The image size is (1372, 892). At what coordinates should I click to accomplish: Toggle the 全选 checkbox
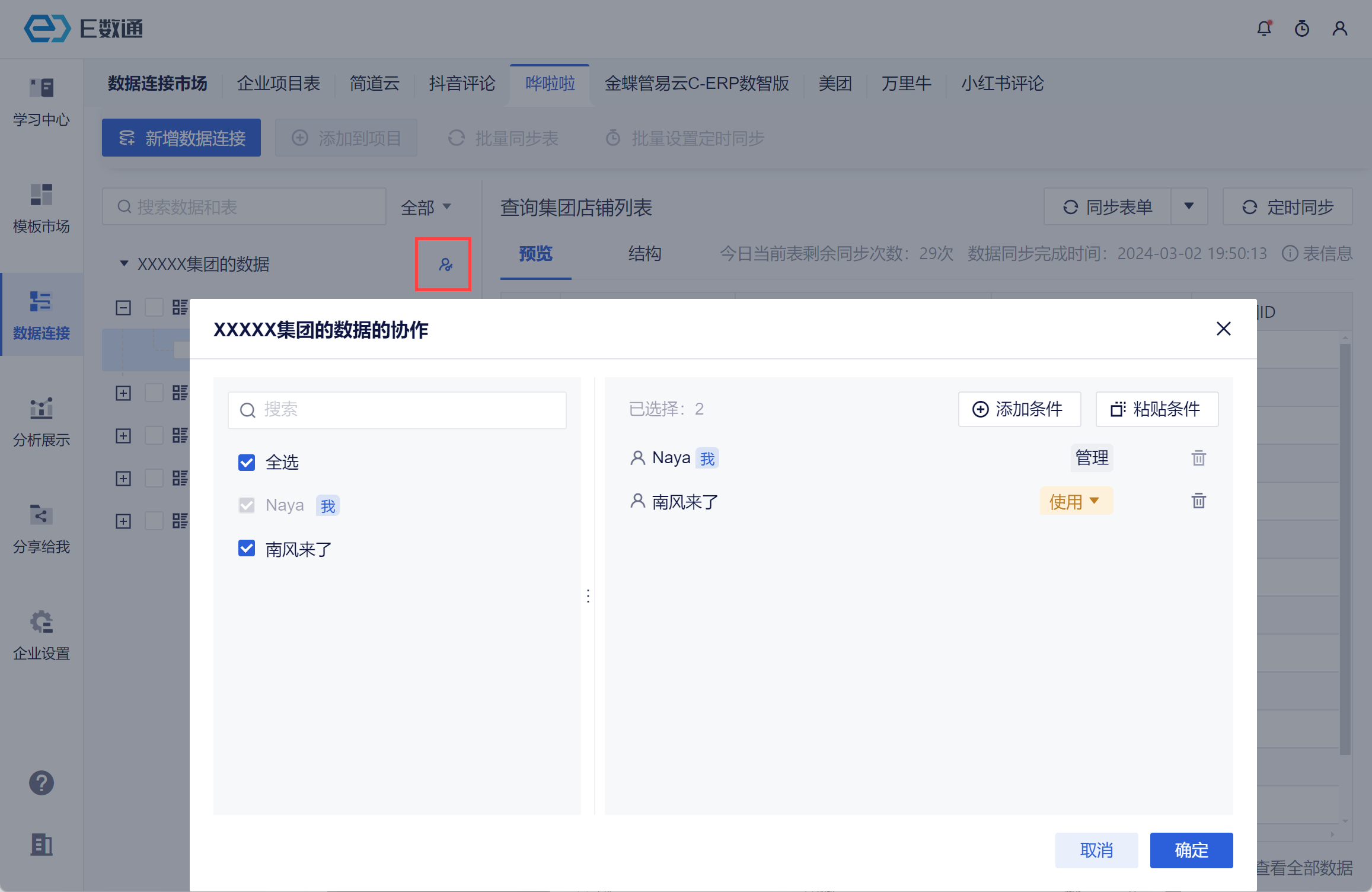pyautogui.click(x=247, y=463)
